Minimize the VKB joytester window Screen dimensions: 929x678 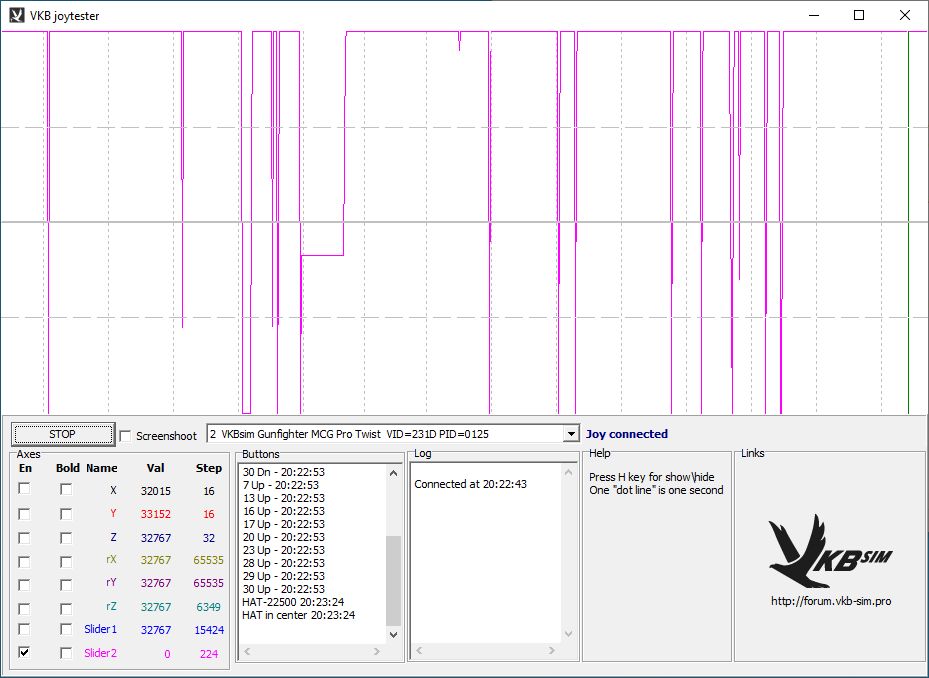(814, 15)
